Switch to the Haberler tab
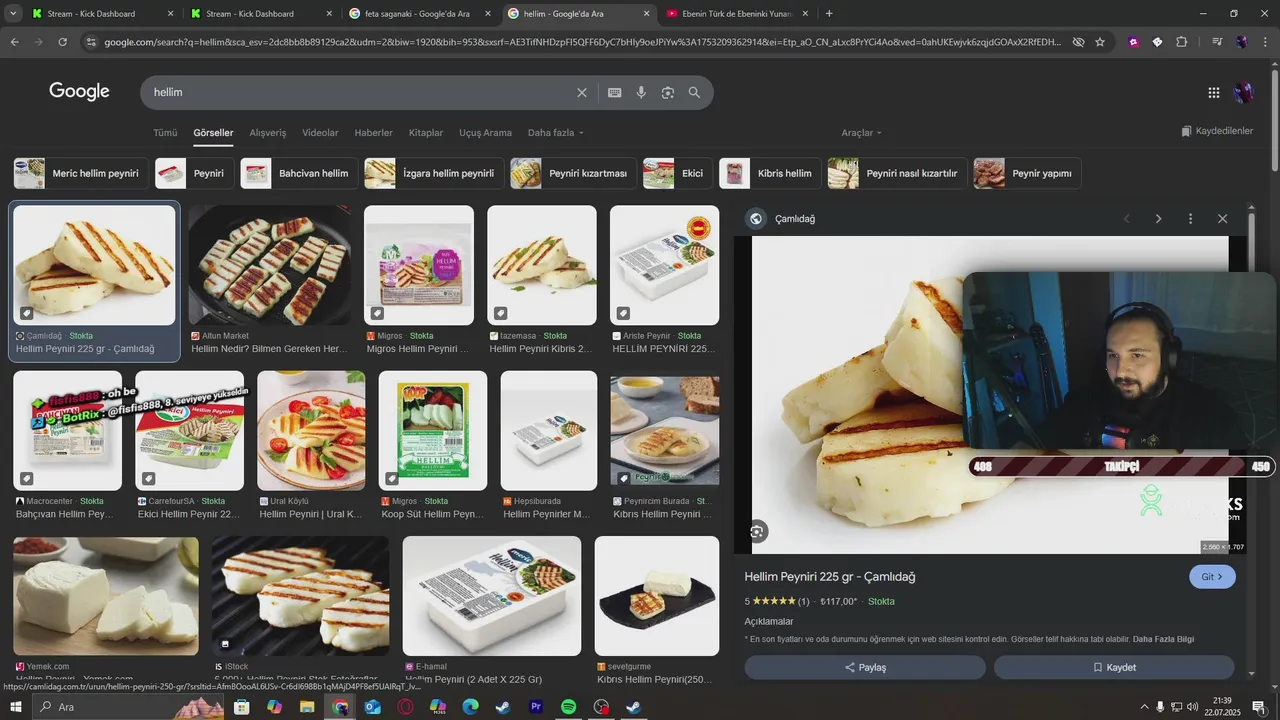The height and width of the screenshot is (720, 1280). pyautogui.click(x=374, y=132)
